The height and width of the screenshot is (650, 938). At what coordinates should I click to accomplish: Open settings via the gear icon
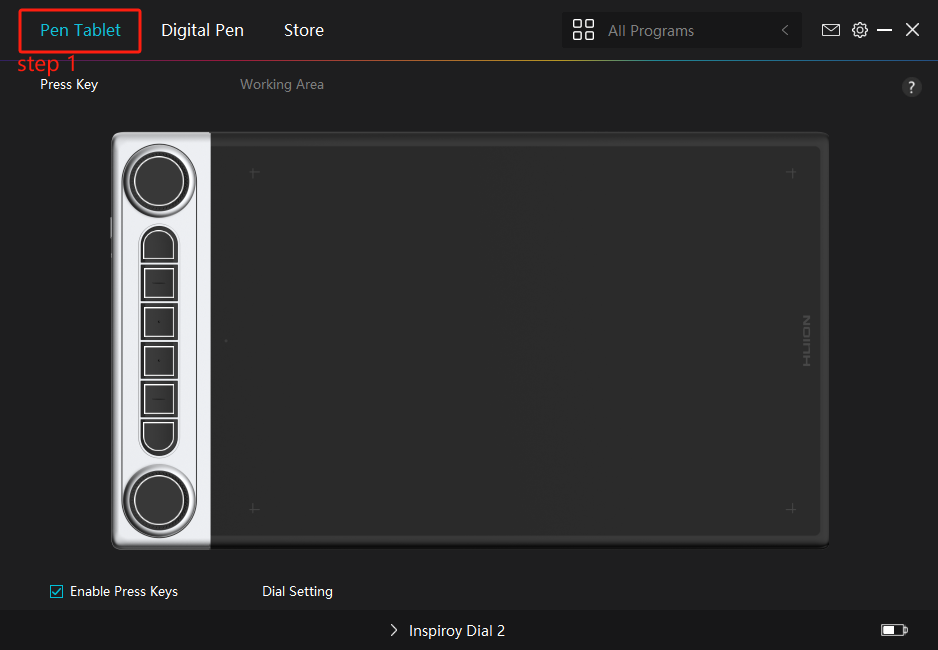pyautogui.click(x=860, y=30)
